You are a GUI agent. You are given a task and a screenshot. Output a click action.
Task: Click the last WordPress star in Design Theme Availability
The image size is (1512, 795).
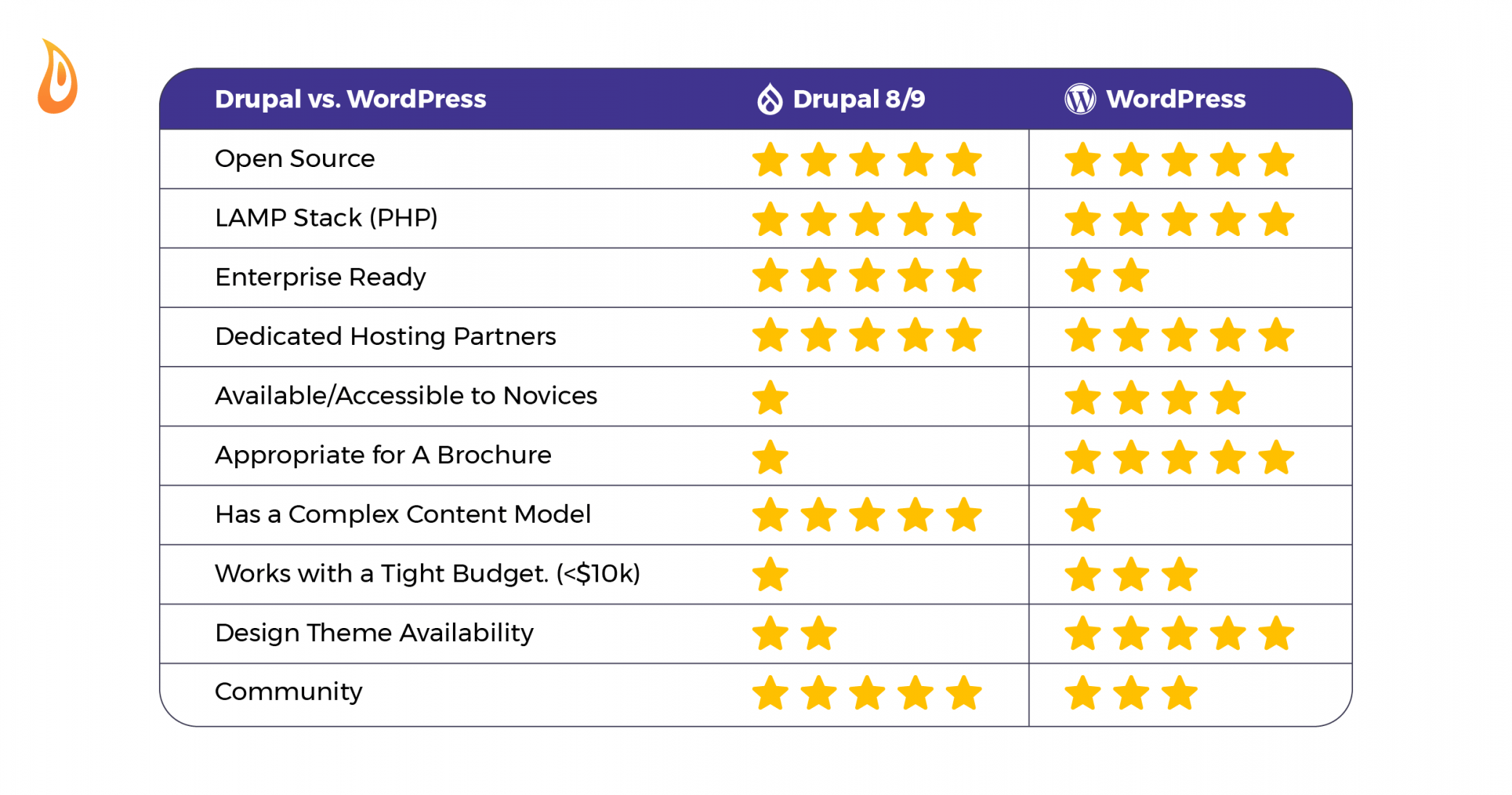(1276, 633)
